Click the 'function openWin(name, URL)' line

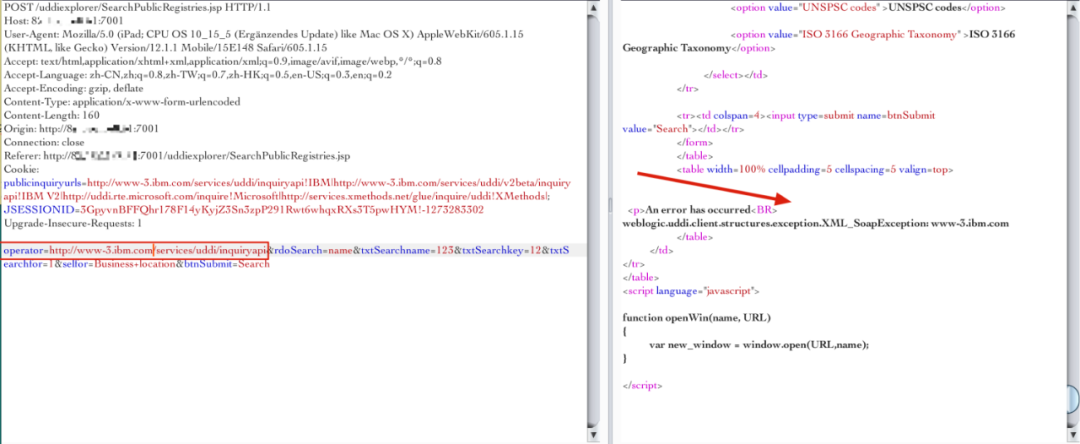pyautogui.click(x=696, y=317)
